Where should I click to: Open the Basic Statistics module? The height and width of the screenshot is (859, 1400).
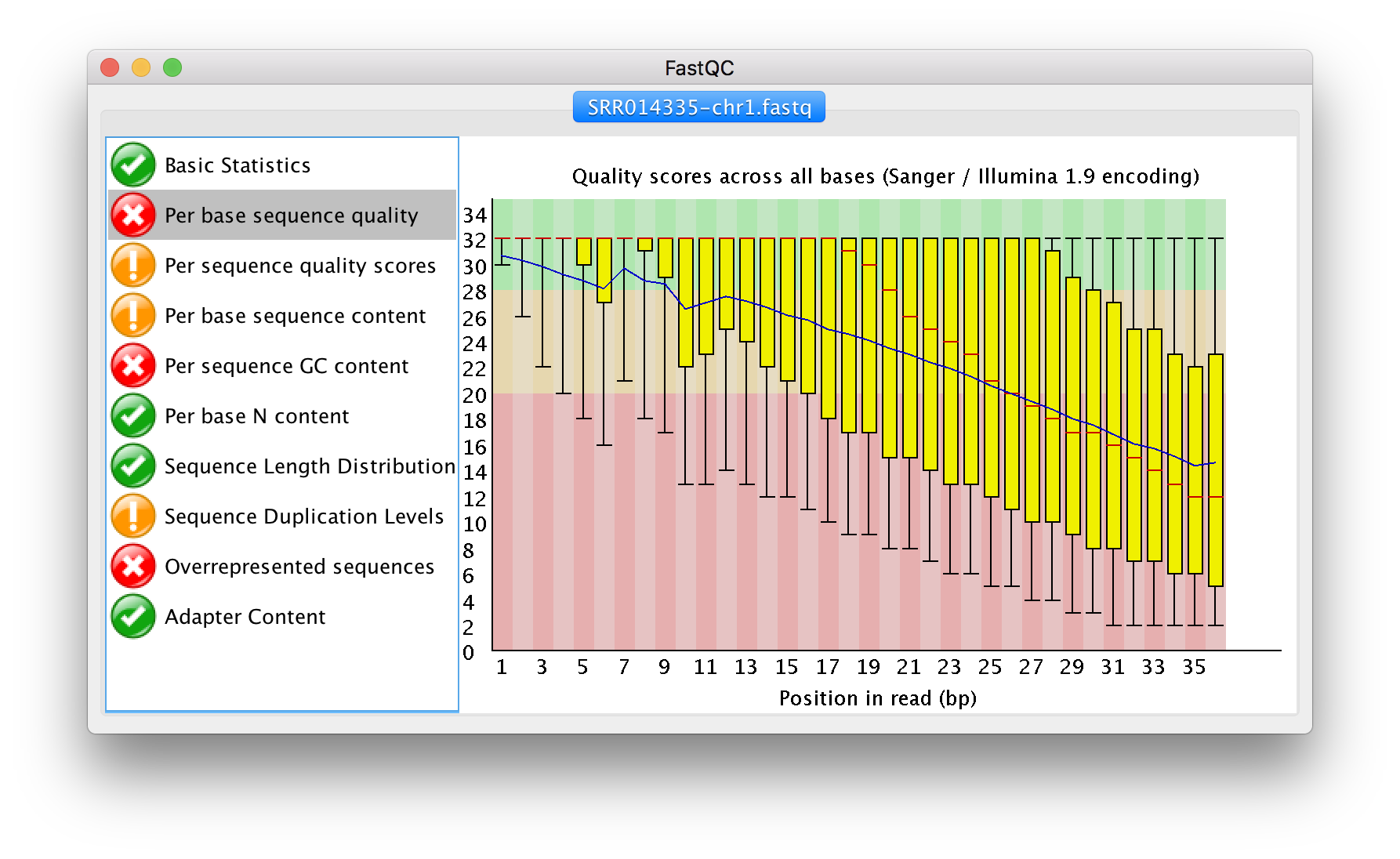click(238, 165)
